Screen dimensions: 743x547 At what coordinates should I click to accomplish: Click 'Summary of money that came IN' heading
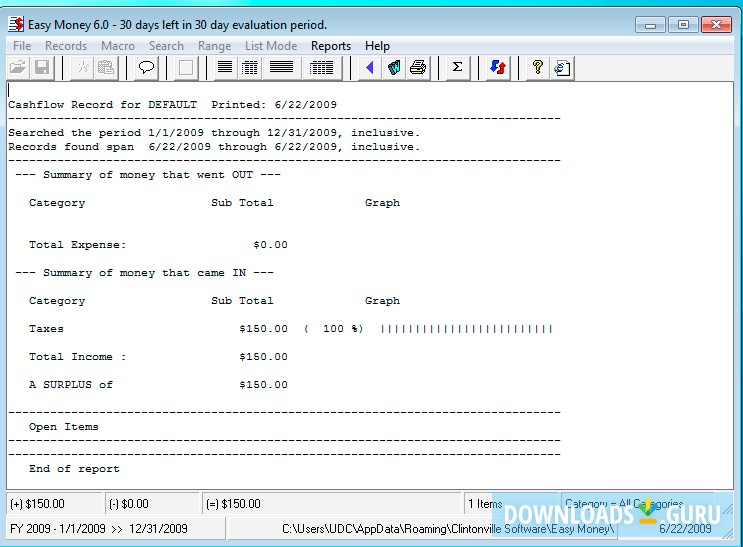click(145, 273)
